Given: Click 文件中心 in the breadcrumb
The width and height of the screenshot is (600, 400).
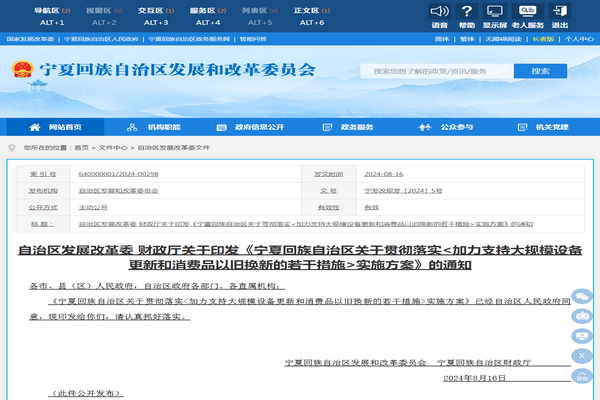Looking at the screenshot, I should click(112, 147).
